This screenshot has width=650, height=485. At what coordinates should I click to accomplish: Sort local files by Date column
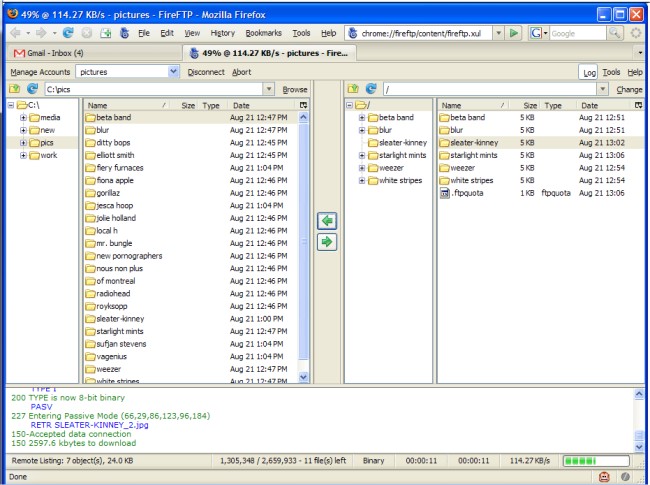point(241,105)
